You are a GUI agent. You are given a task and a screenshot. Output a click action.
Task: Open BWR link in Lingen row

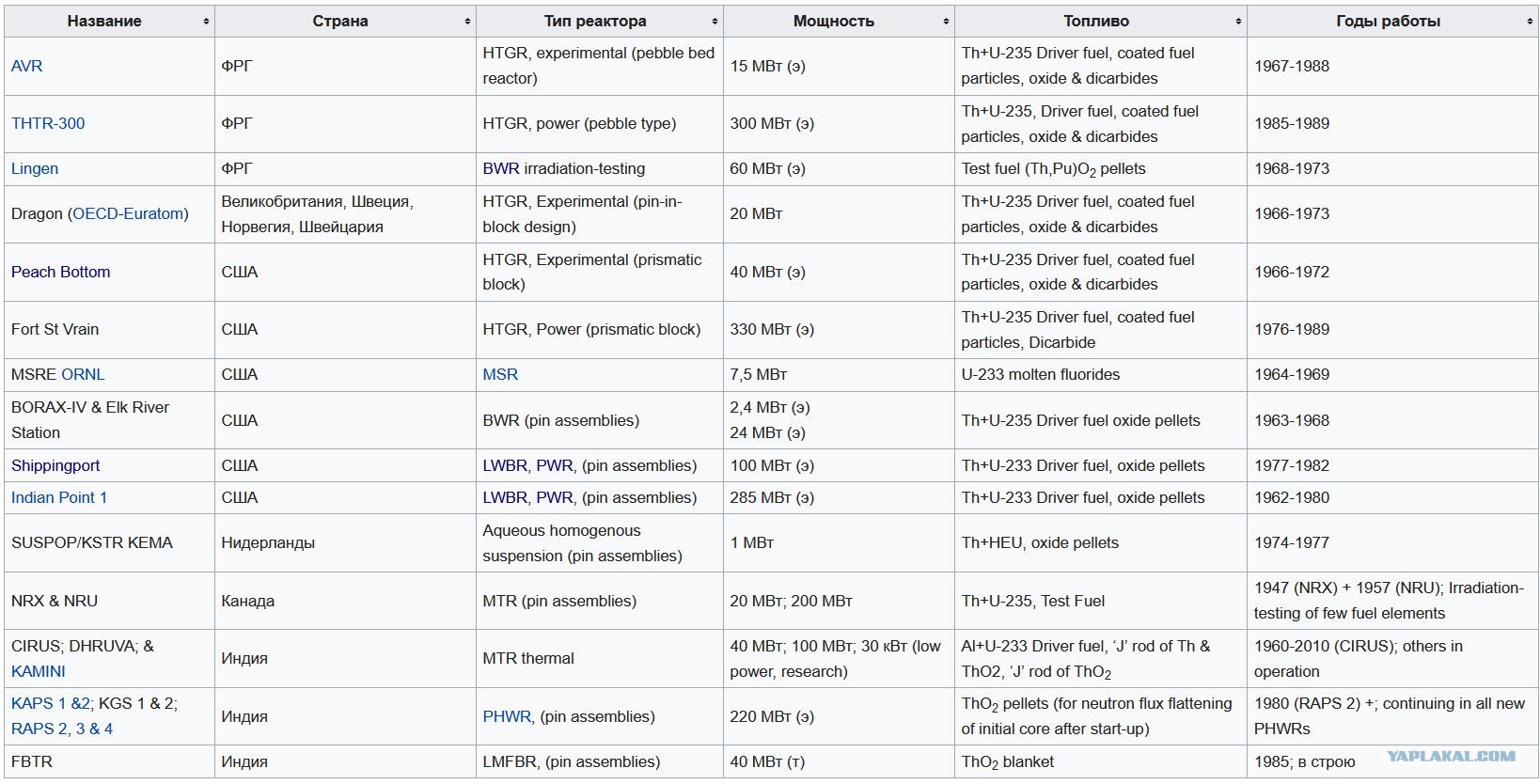tap(501, 168)
